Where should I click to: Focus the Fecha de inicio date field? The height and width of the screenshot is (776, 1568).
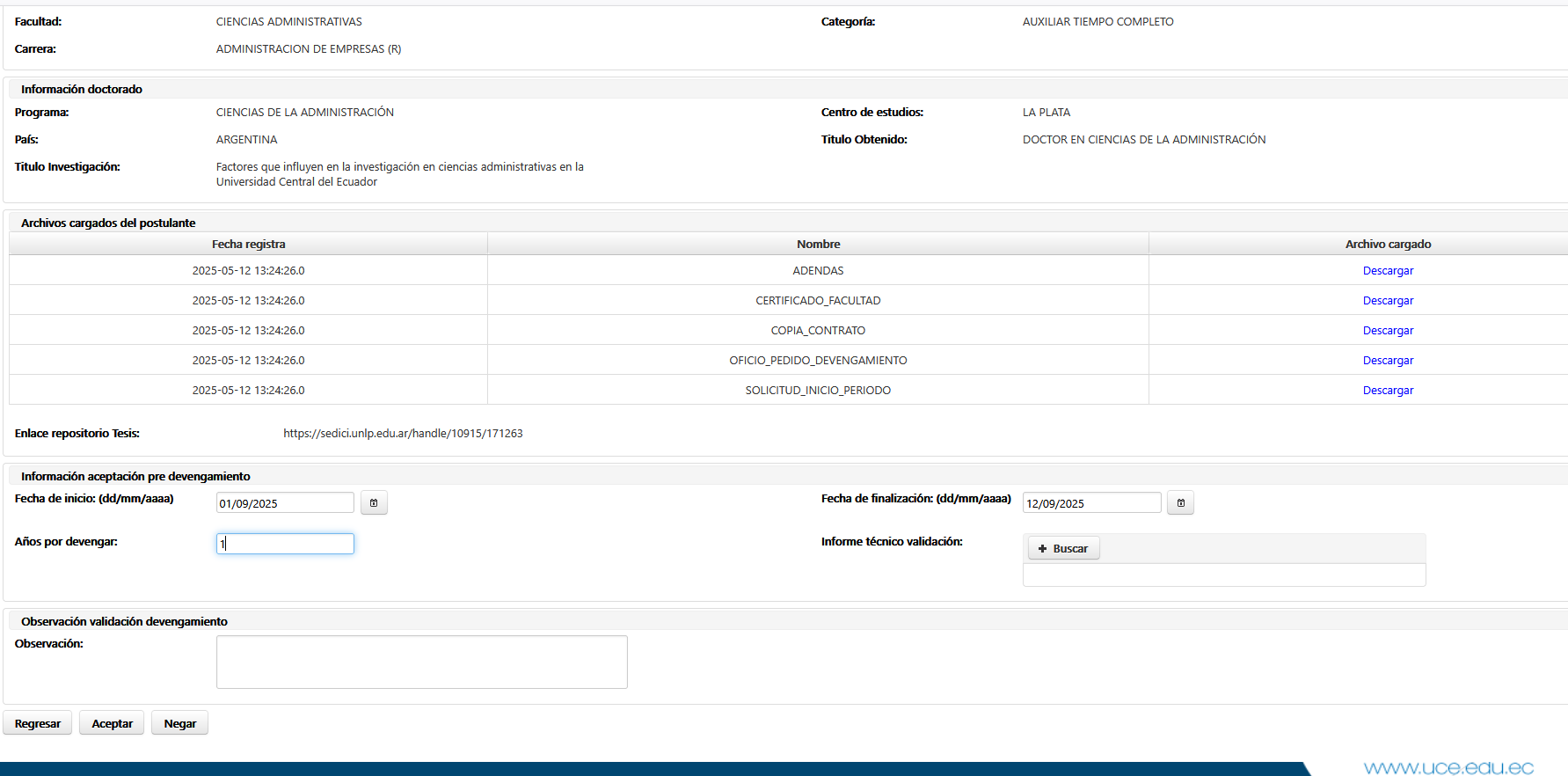(x=285, y=503)
